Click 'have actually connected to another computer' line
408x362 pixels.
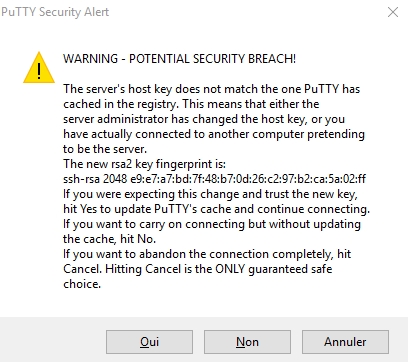[x=214, y=134]
